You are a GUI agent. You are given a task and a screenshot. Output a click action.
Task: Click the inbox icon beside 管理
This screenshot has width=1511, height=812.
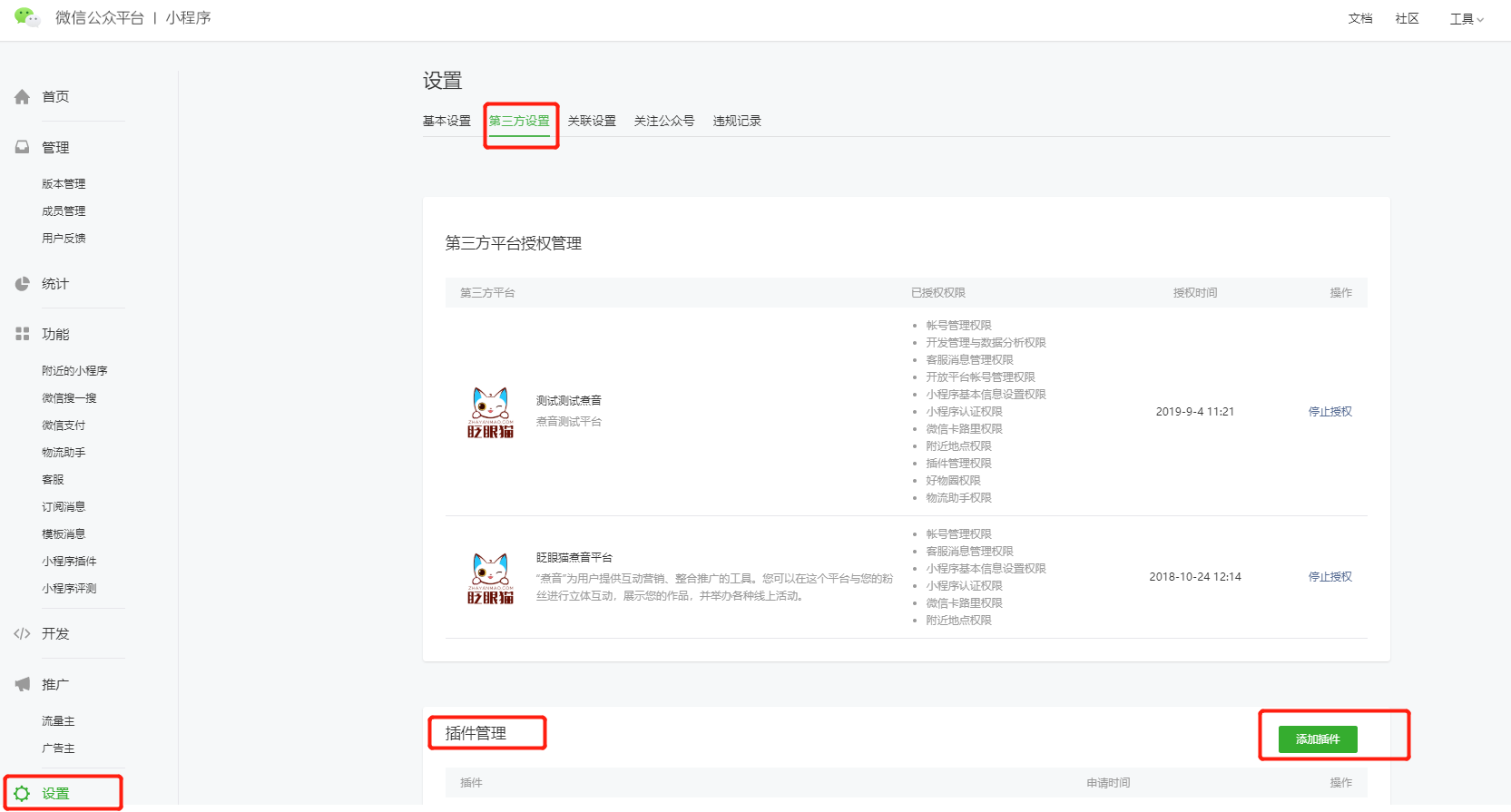click(23, 147)
